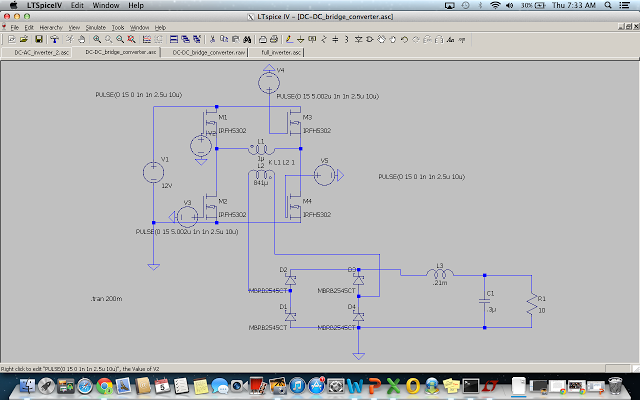The width and height of the screenshot is (640, 400).
Task: Choose the Diode placement tool
Action: click(x=358, y=39)
